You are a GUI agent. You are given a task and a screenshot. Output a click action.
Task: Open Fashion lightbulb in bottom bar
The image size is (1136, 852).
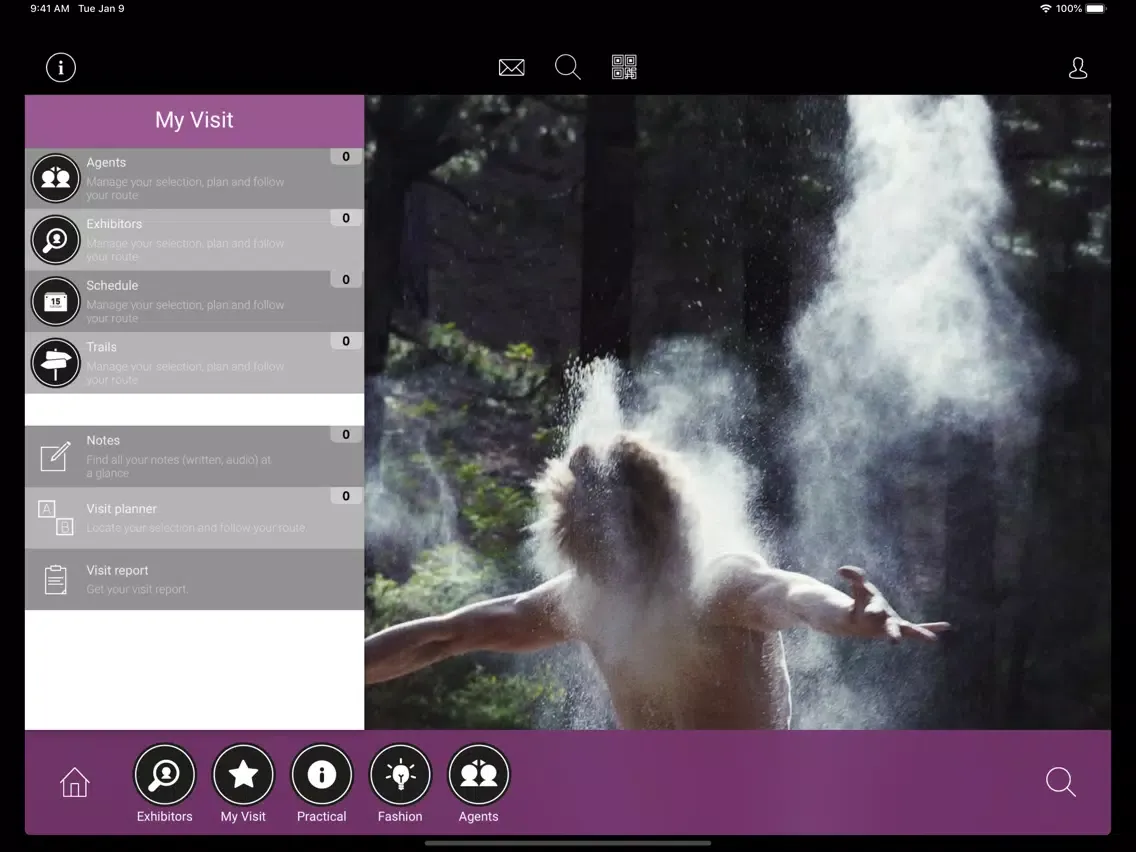(x=400, y=774)
